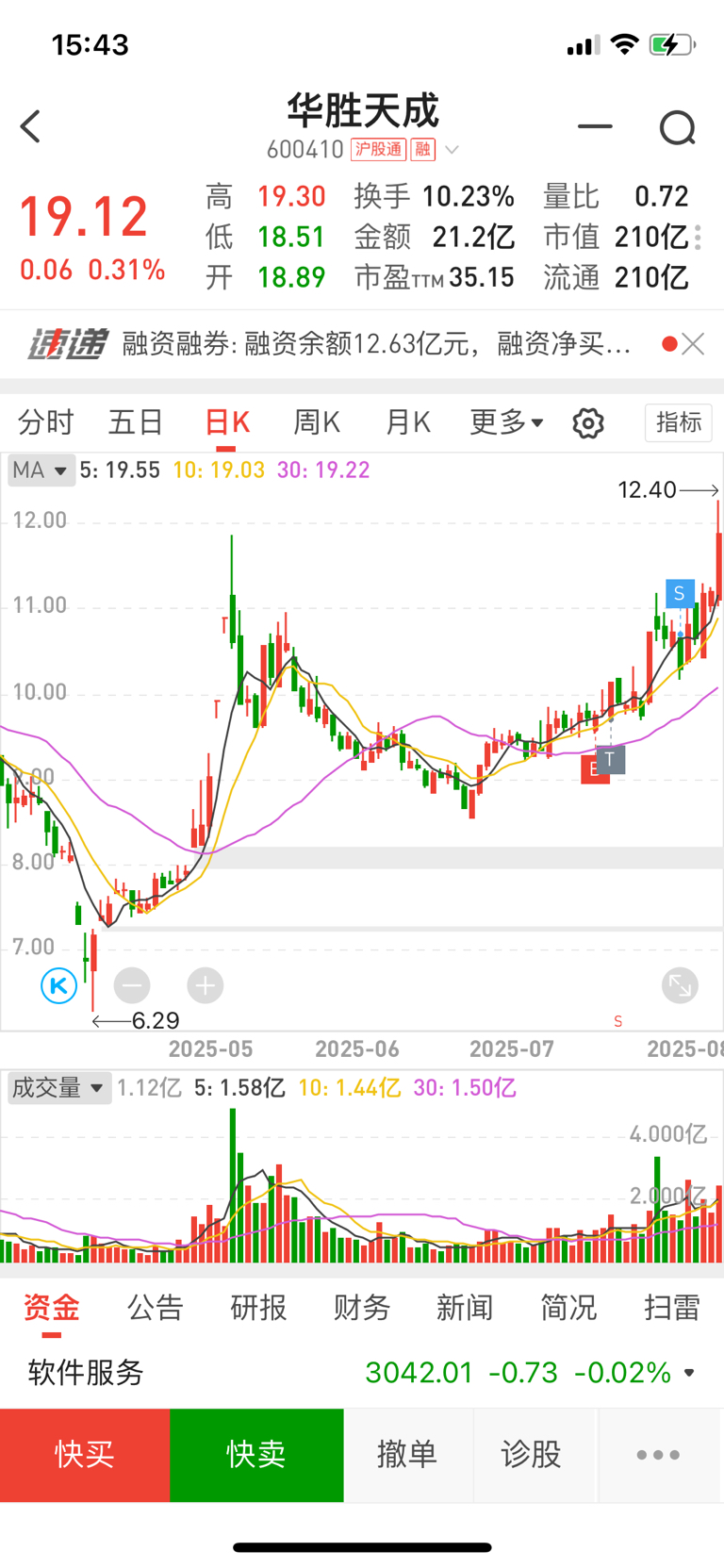Open chart settings gear icon
This screenshot has width=724, height=1568.
click(588, 423)
